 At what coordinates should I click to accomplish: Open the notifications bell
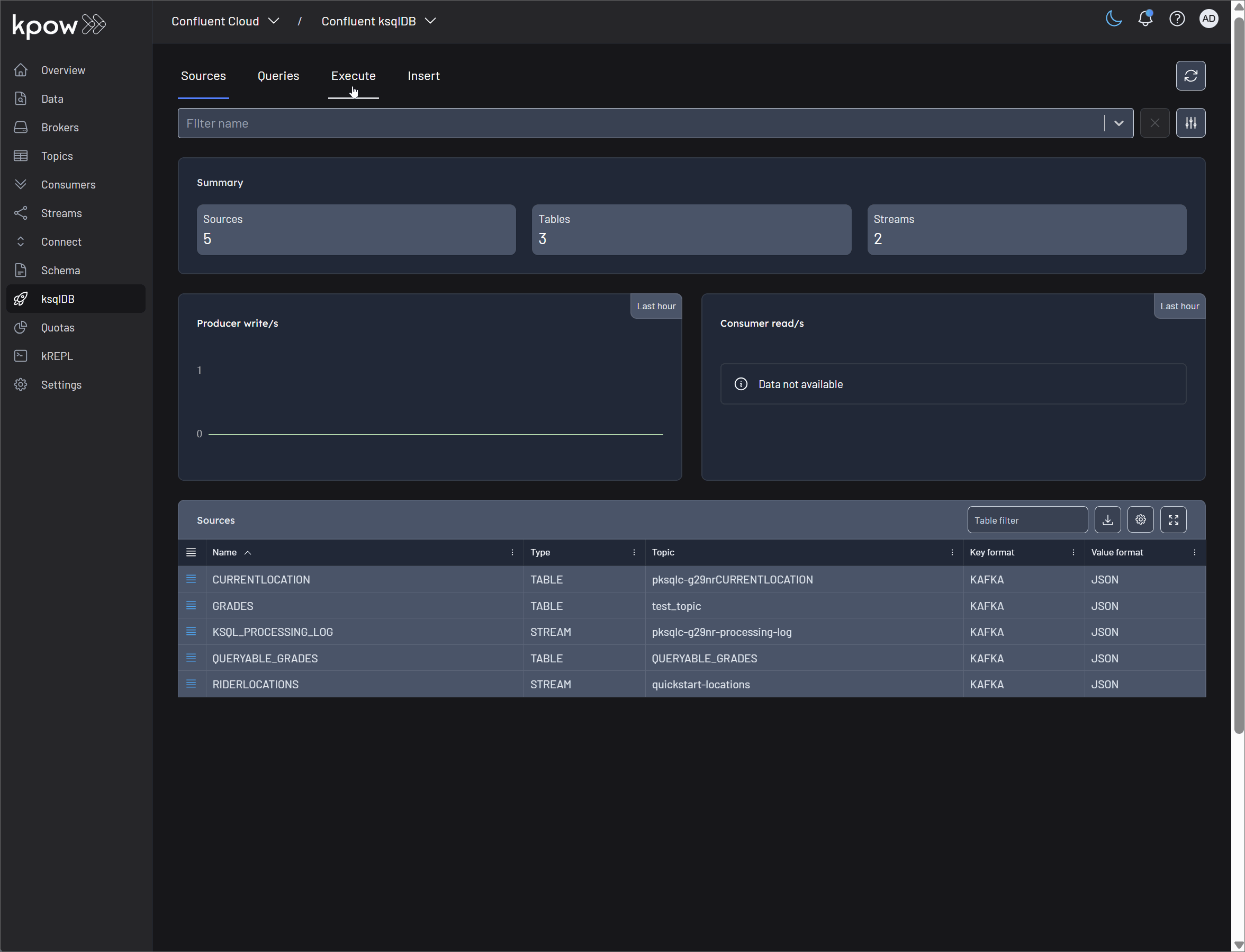pos(1145,19)
